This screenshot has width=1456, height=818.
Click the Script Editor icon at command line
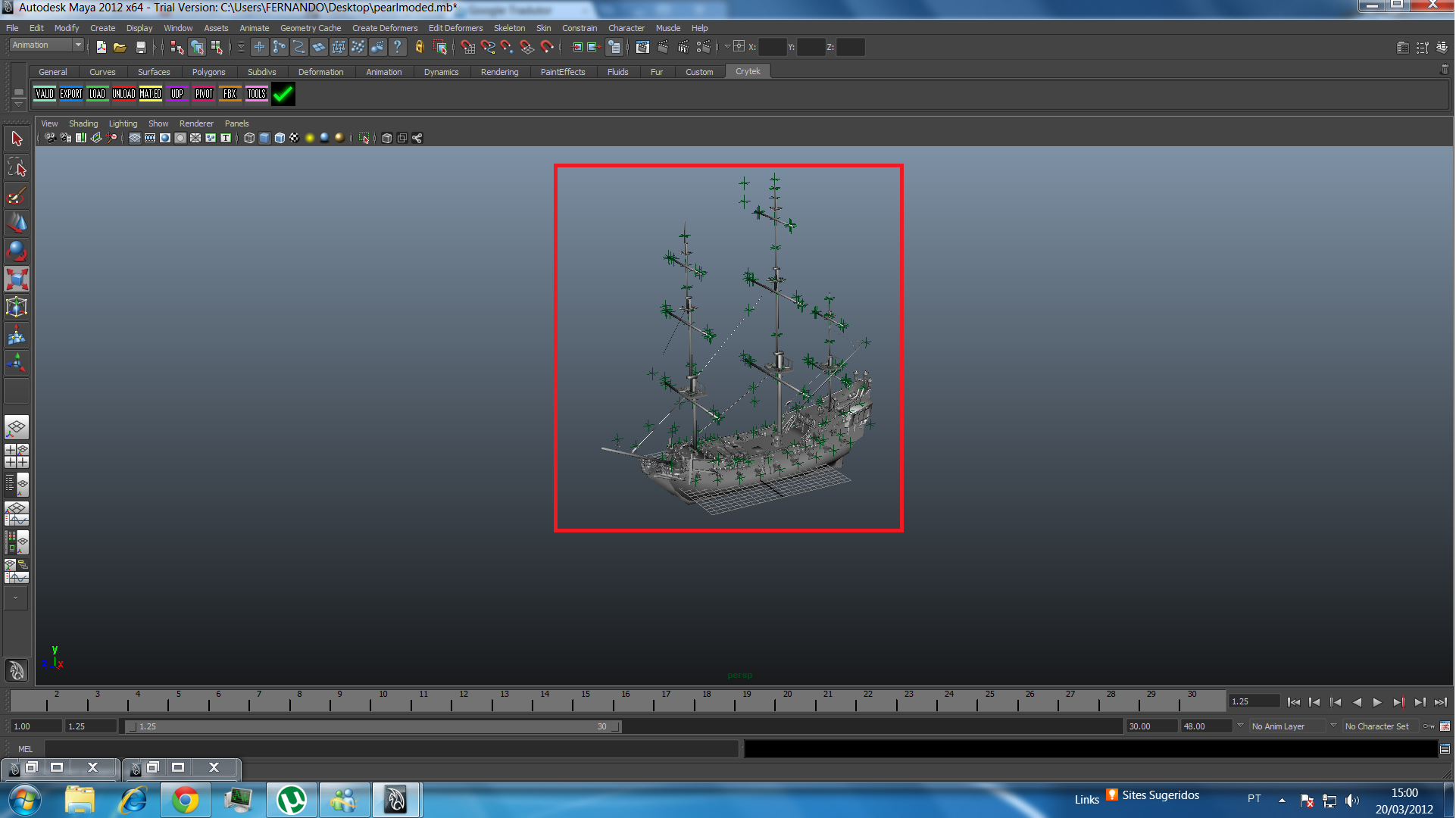tap(1445, 749)
